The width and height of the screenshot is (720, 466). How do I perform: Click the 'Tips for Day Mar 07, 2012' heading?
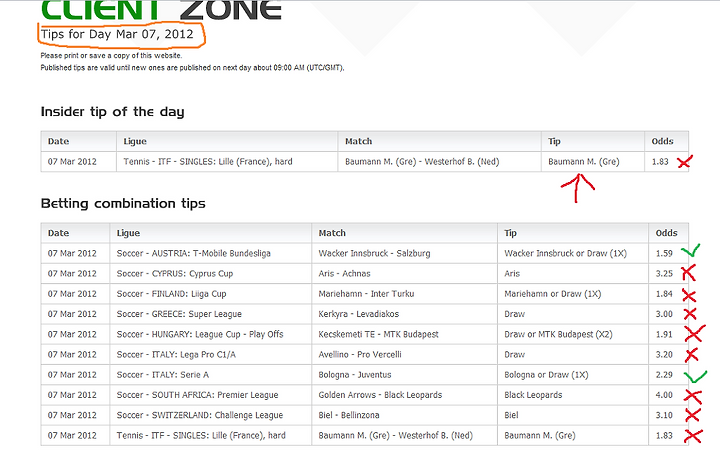[x=117, y=34]
